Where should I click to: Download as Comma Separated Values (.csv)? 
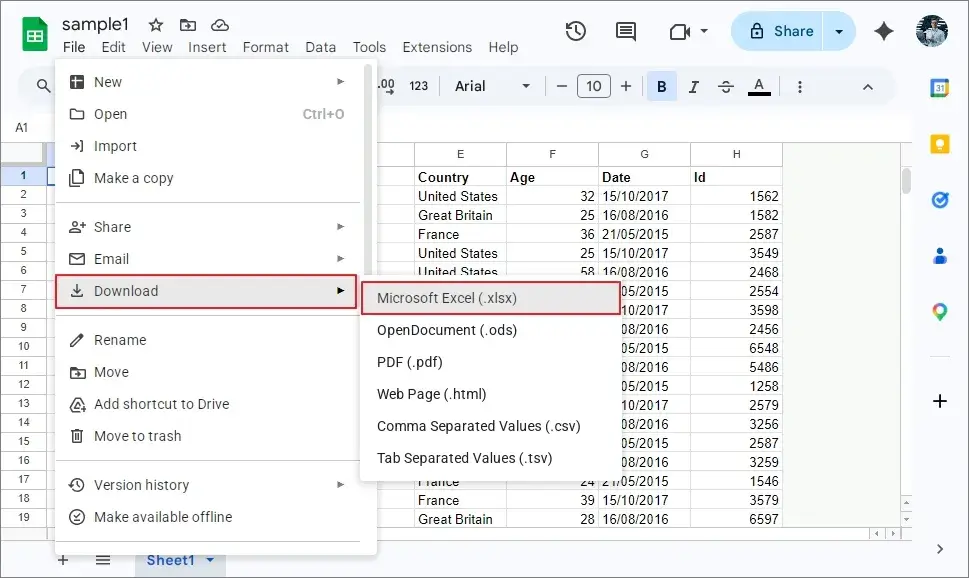pos(491,427)
